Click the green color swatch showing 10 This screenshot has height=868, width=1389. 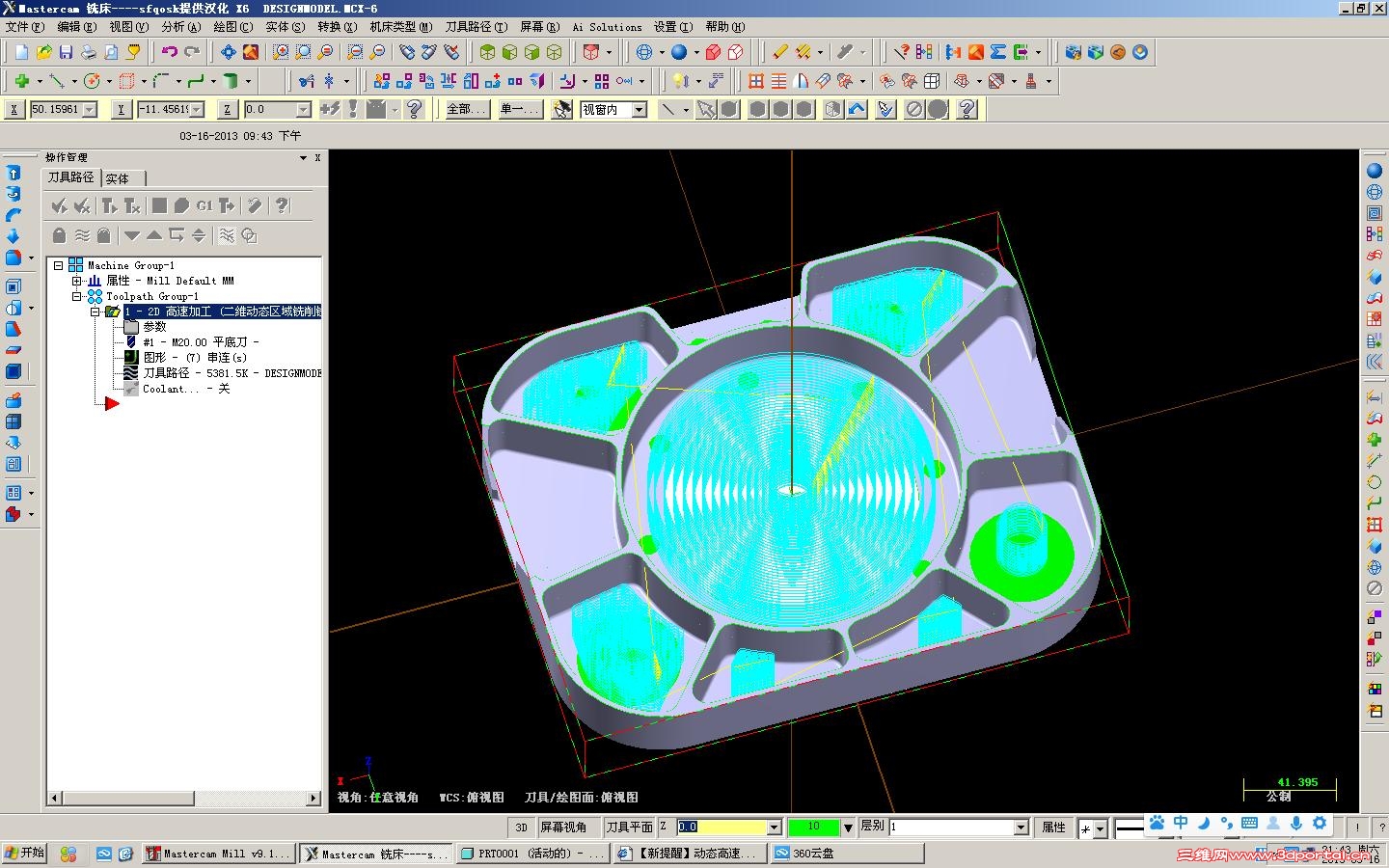point(813,827)
